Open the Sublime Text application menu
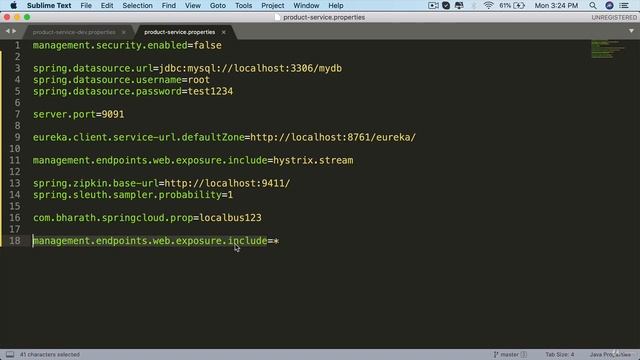The height and width of the screenshot is (360, 640). pyautogui.click(x=49, y=5)
